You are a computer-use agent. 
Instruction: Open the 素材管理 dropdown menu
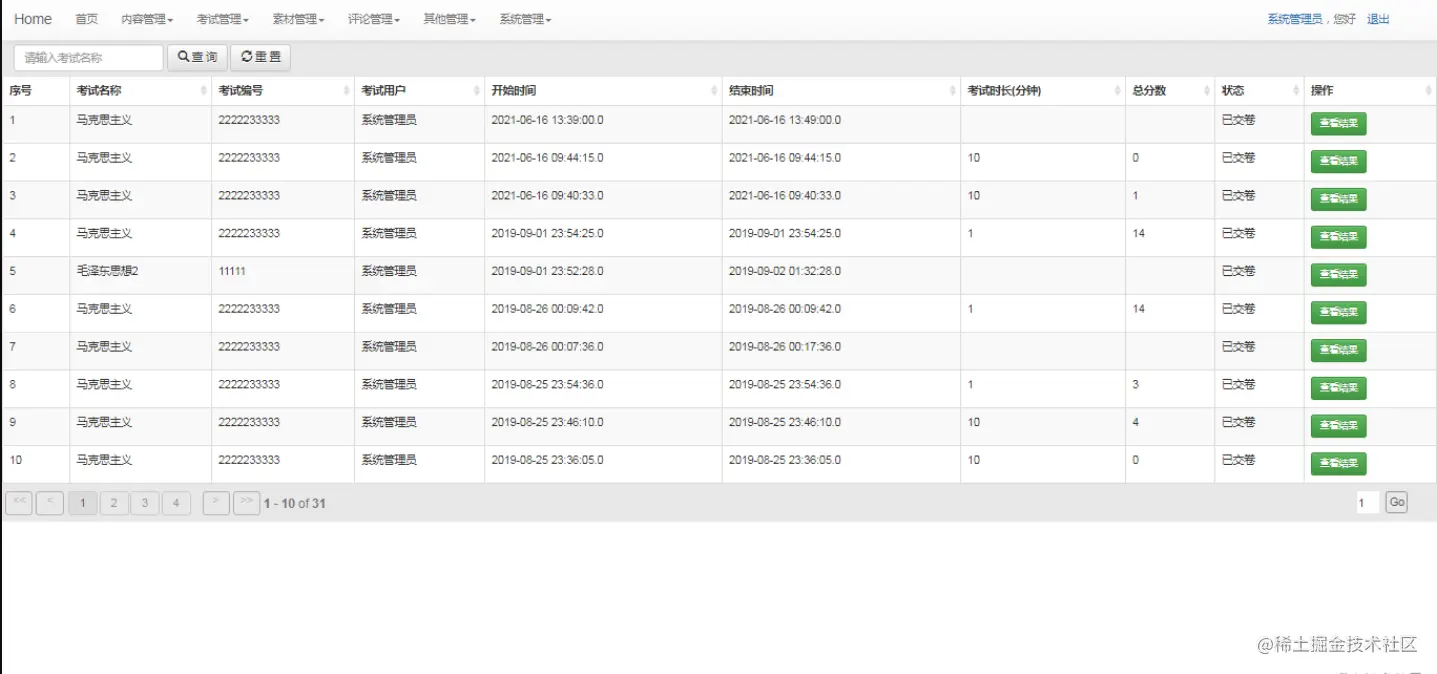click(x=298, y=19)
